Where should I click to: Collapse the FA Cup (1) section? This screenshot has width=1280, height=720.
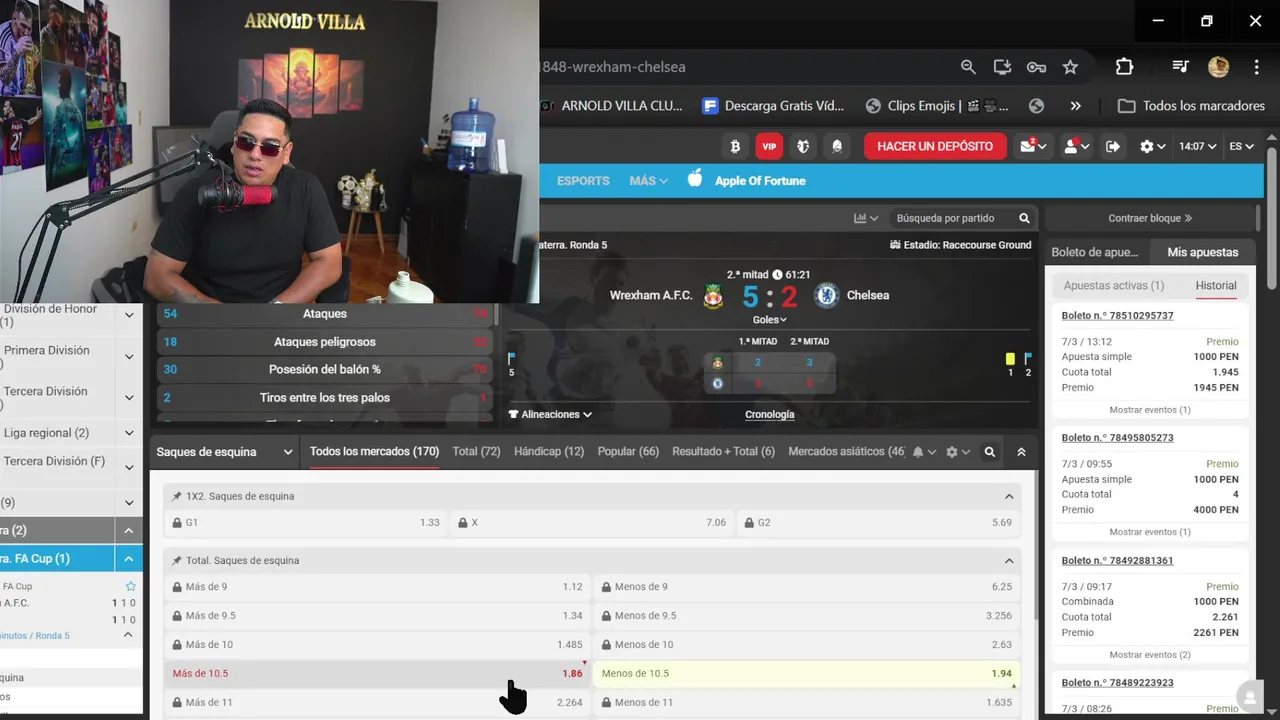click(129, 559)
